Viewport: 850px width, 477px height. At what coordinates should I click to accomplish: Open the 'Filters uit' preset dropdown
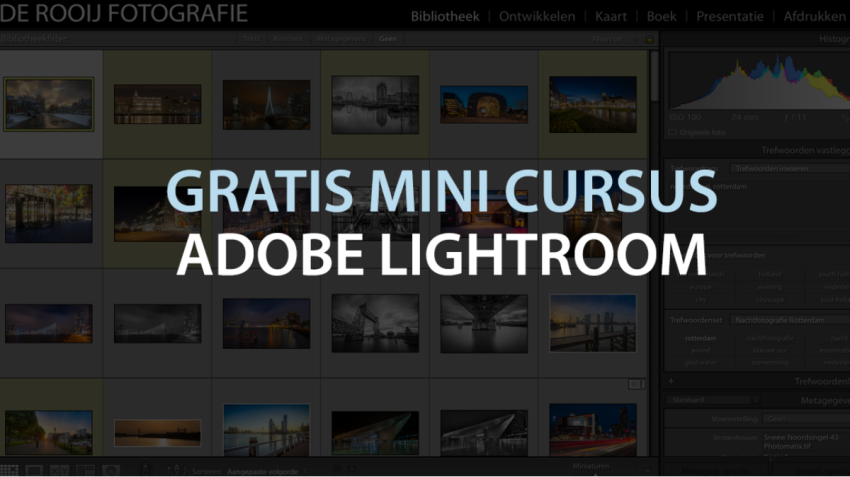click(614, 40)
